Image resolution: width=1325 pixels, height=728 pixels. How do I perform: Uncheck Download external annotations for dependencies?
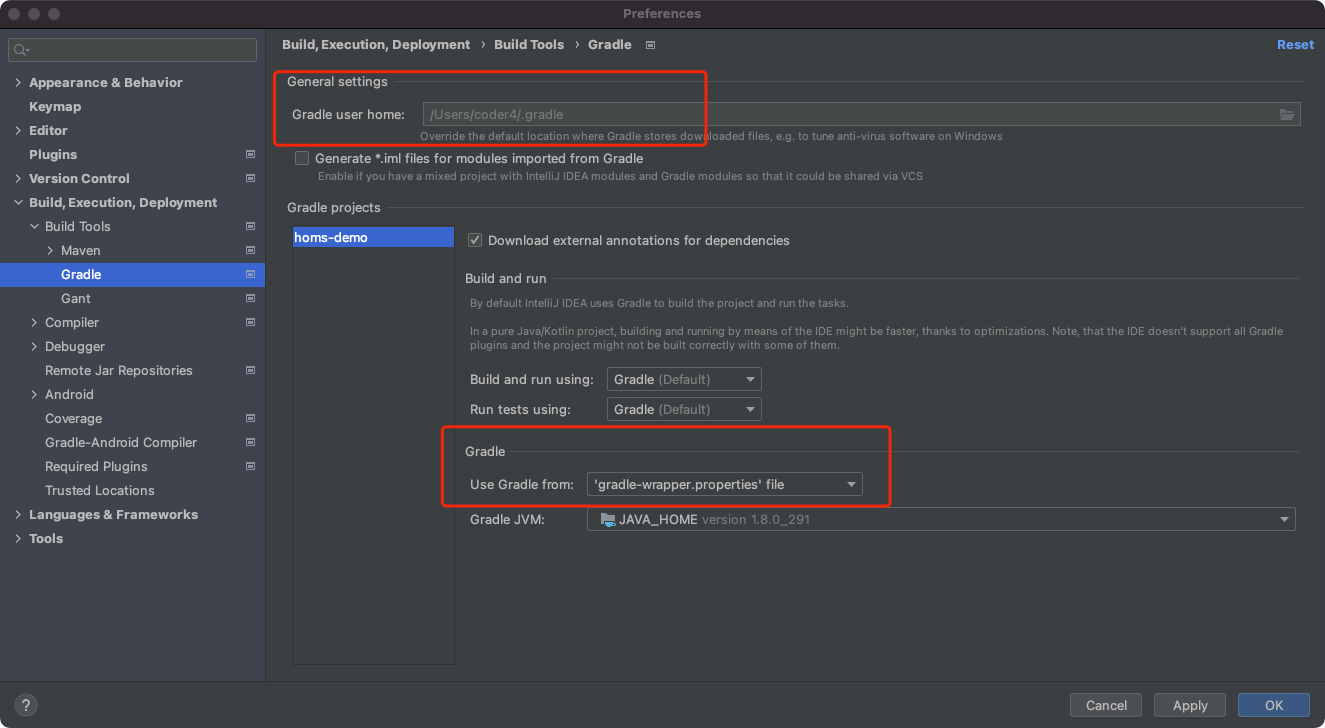(x=475, y=240)
